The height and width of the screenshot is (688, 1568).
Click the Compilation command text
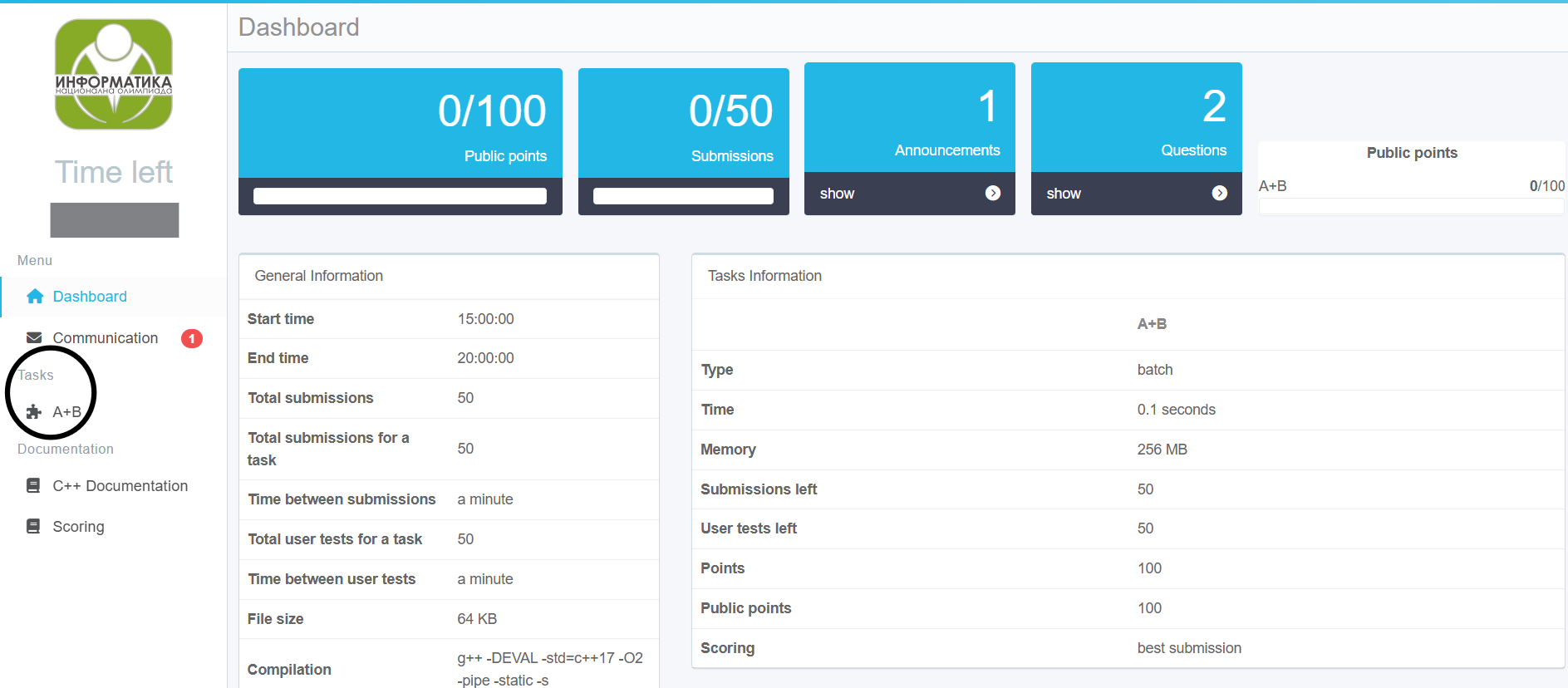point(550,669)
